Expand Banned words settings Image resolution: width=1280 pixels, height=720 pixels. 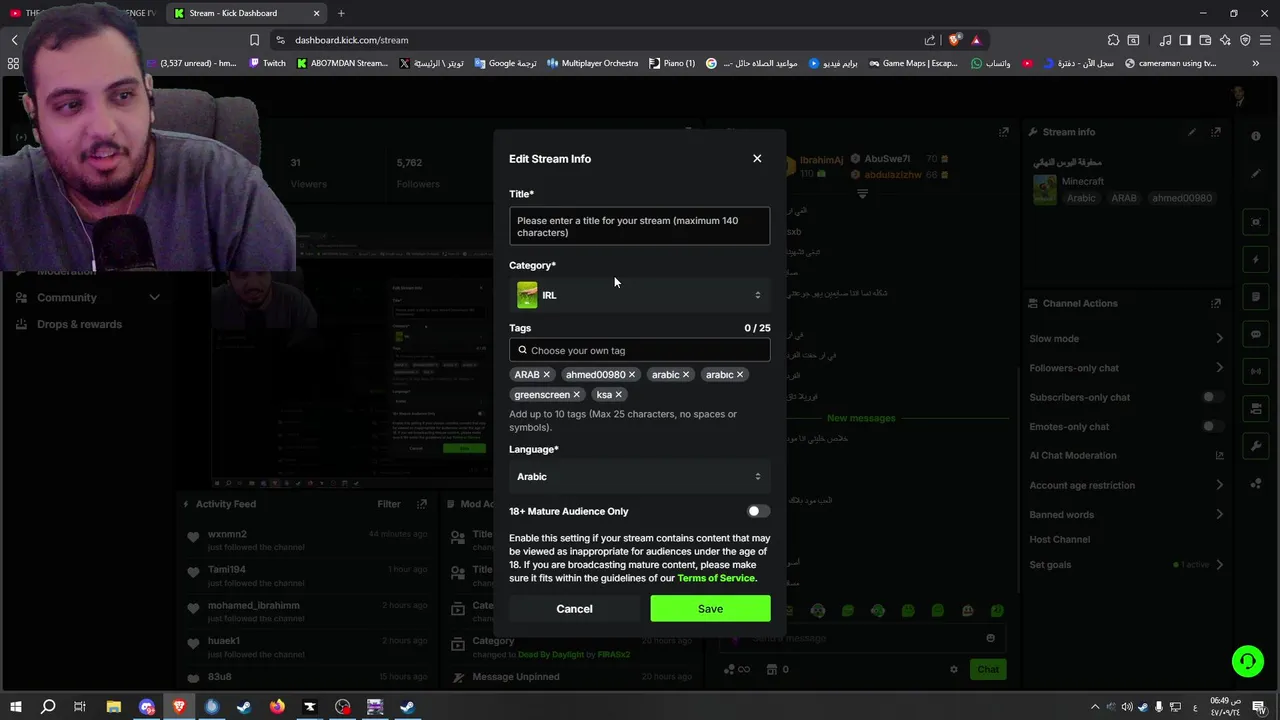(1219, 514)
